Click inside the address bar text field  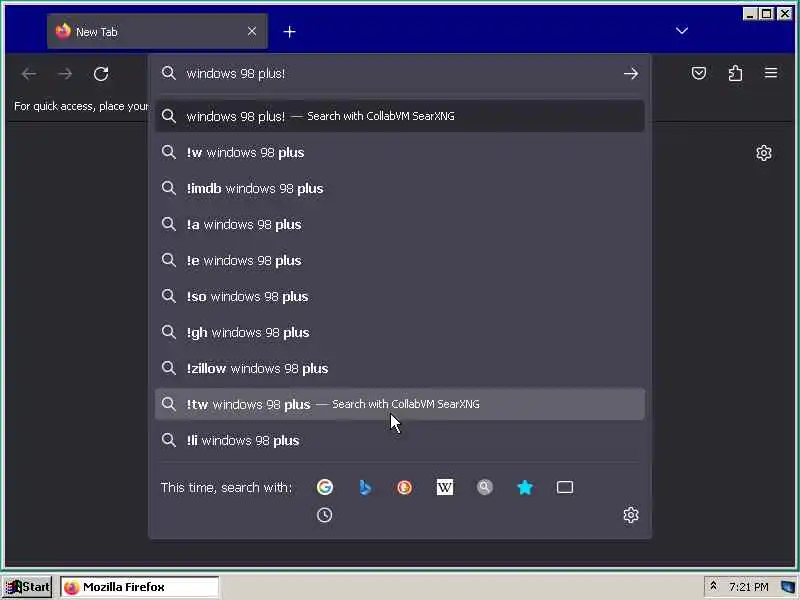coord(398,73)
